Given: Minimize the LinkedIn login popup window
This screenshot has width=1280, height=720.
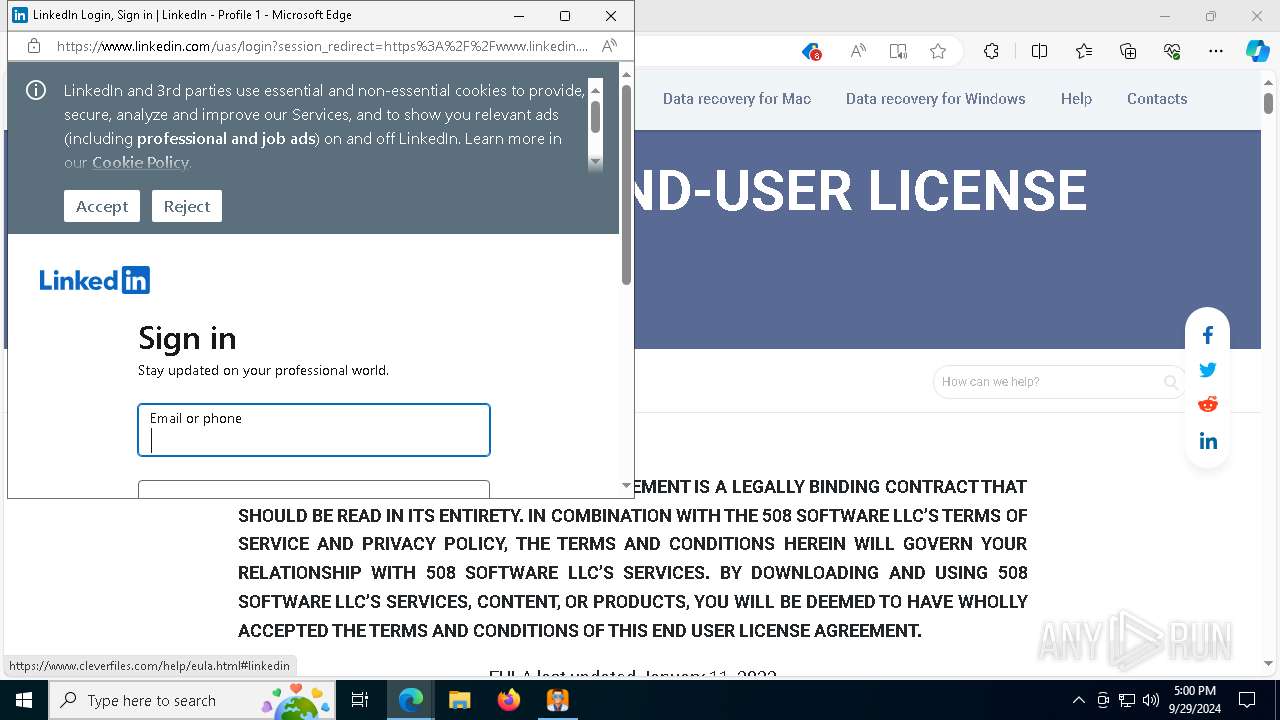Looking at the screenshot, I should [x=519, y=16].
